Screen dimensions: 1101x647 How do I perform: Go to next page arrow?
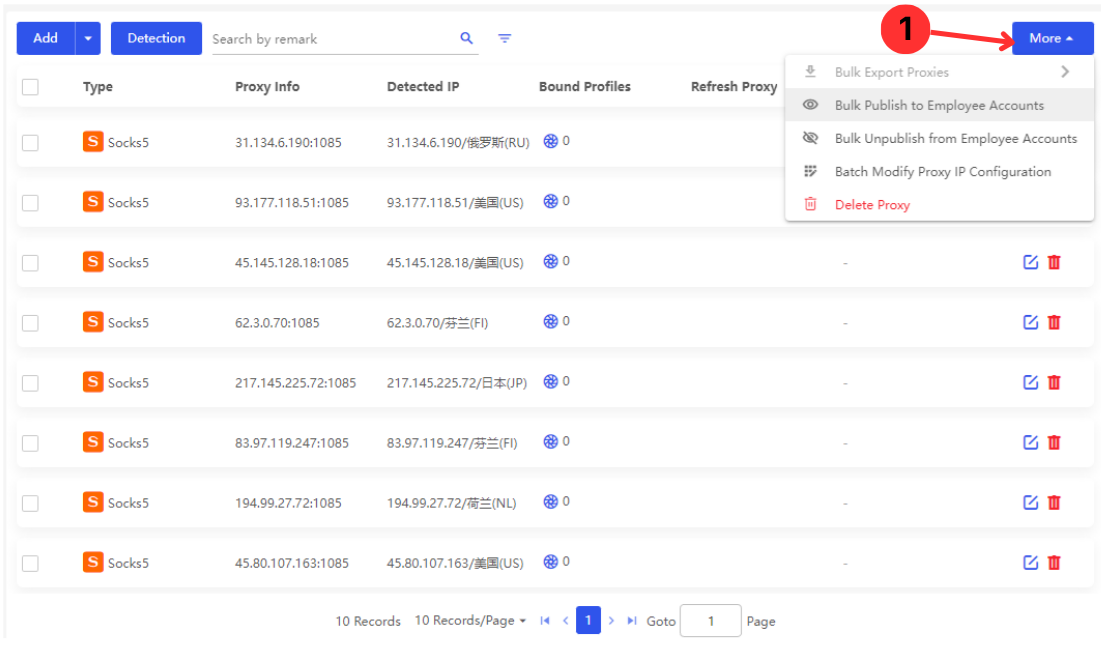click(612, 620)
